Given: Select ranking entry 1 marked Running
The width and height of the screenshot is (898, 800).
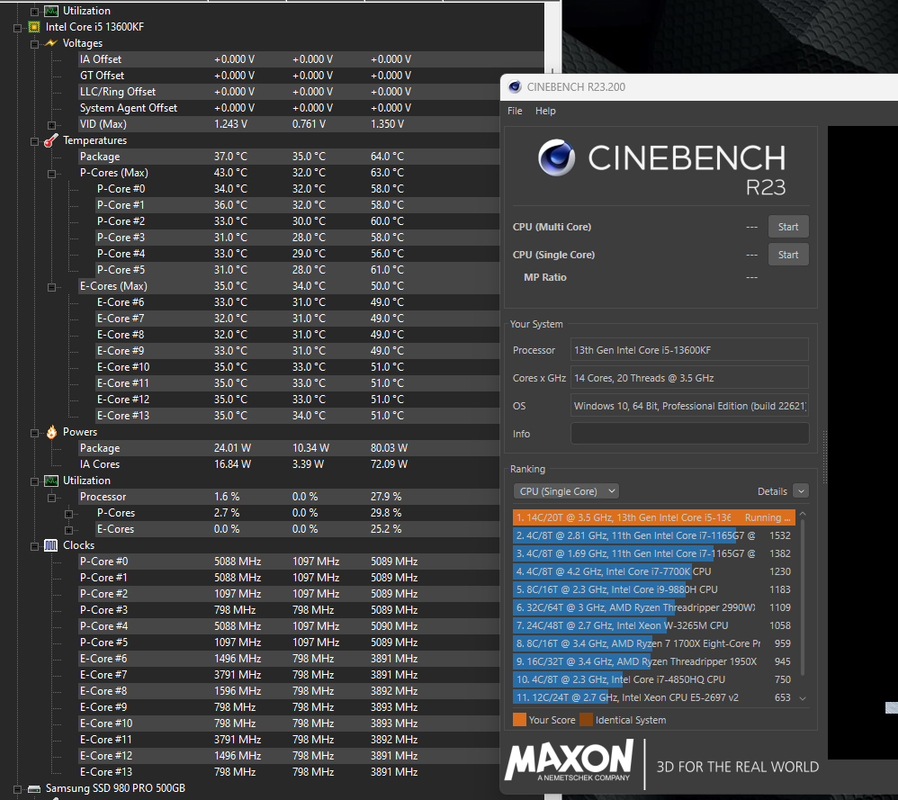Looking at the screenshot, I should coord(653,518).
